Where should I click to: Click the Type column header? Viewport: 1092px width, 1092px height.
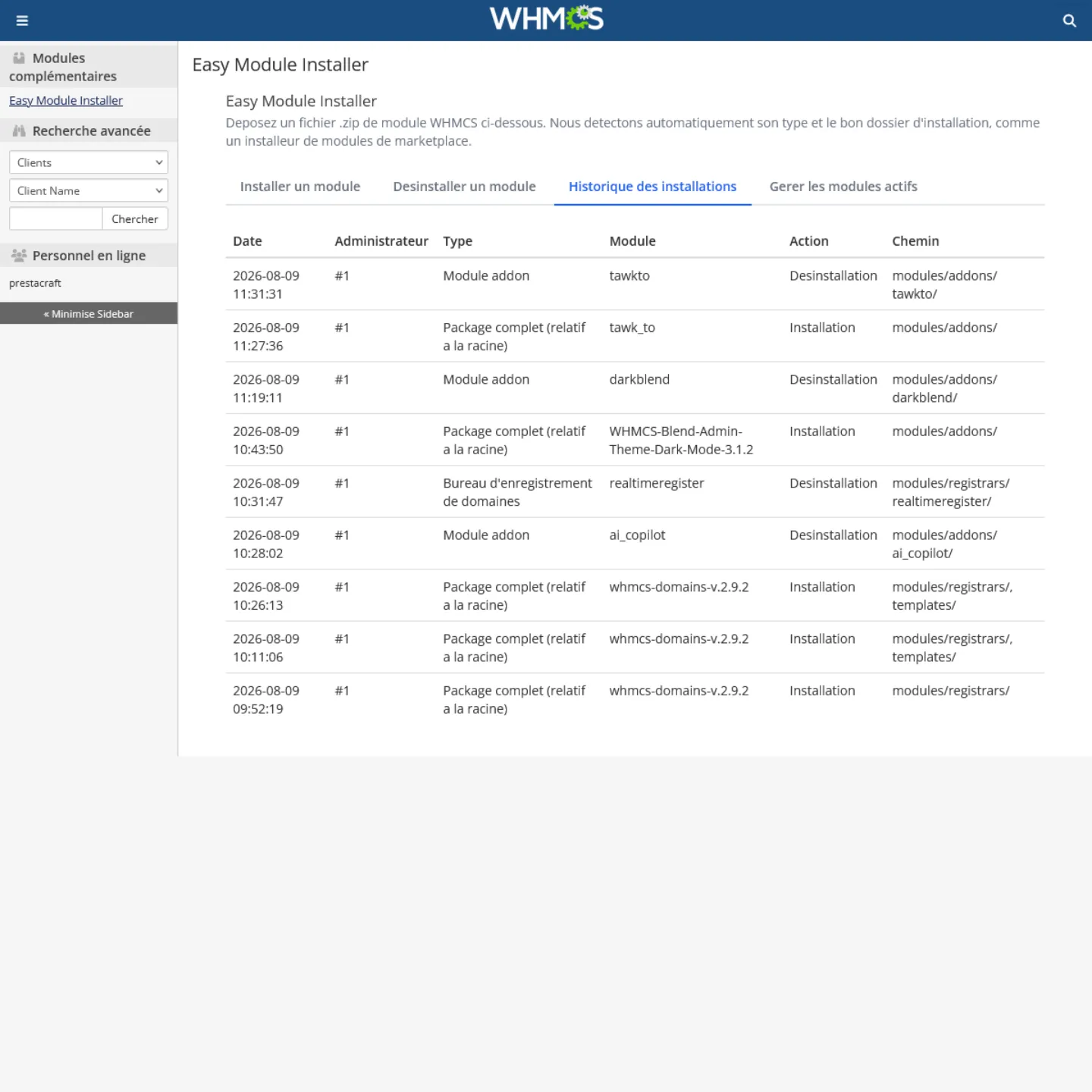458,241
